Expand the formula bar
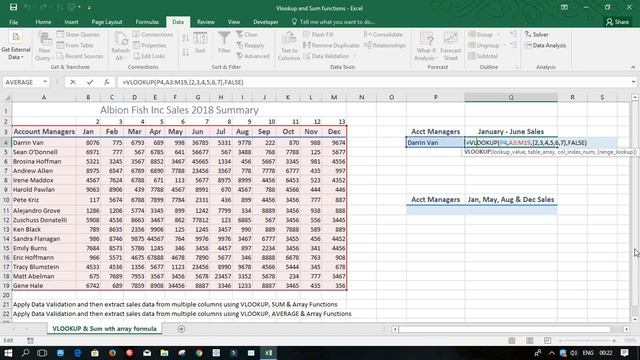The image size is (640, 360). 633,82
